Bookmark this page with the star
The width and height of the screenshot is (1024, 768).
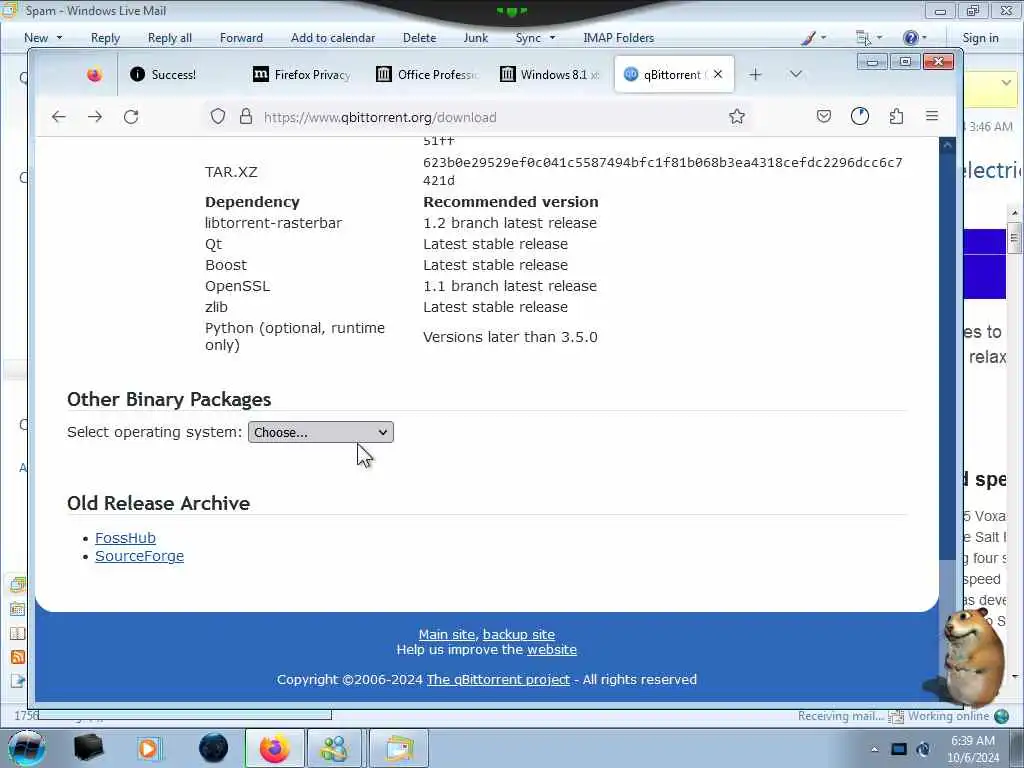click(737, 117)
